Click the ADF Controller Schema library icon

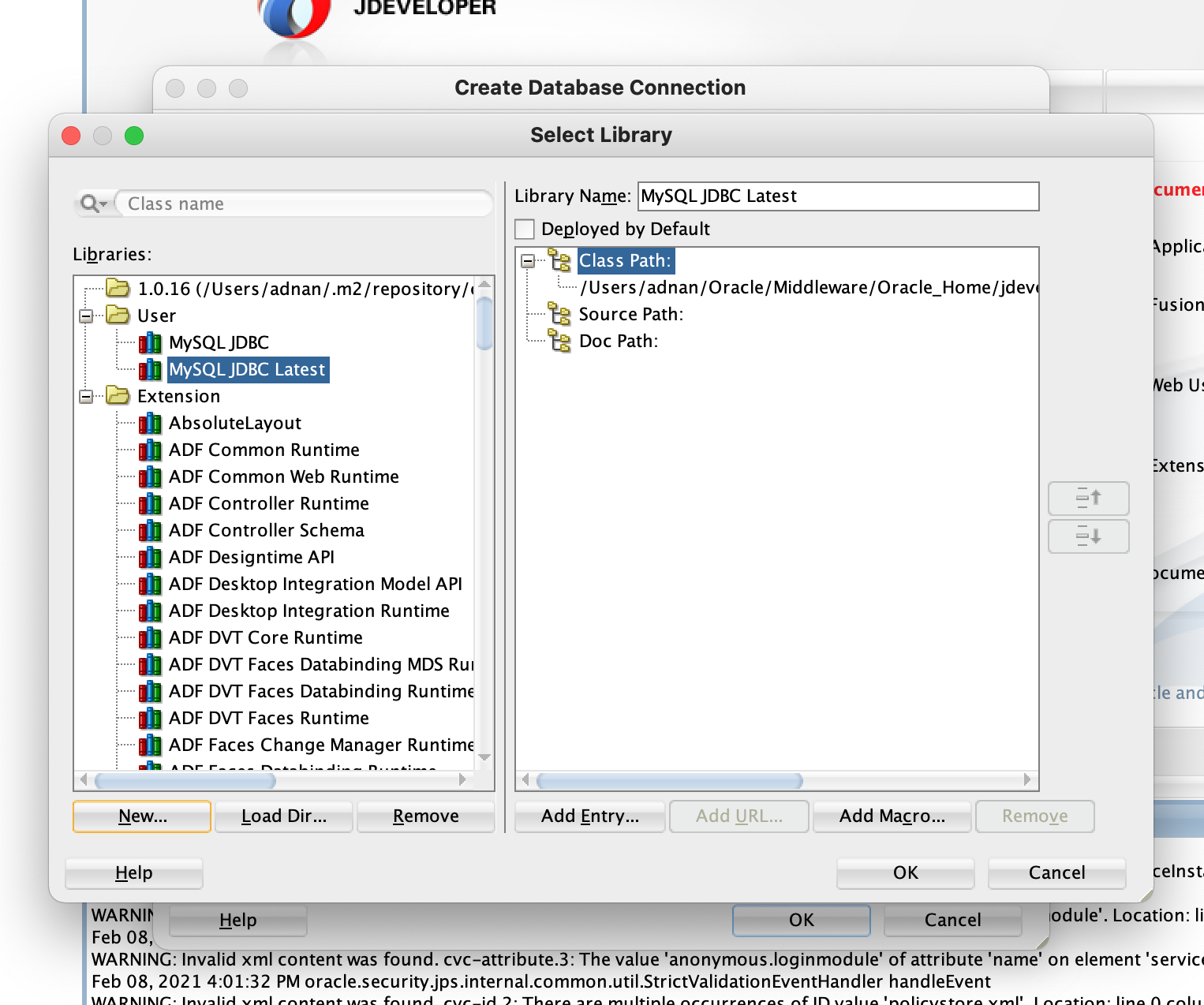click(x=150, y=530)
